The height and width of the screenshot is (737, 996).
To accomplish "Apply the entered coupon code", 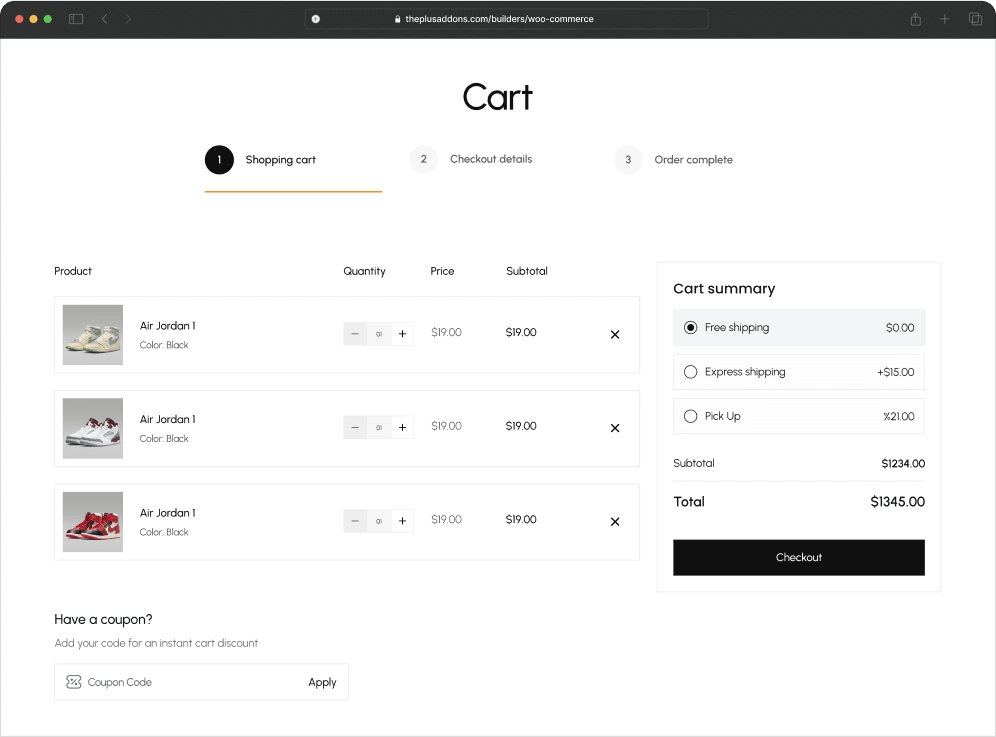I will click(x=322, y=682).
